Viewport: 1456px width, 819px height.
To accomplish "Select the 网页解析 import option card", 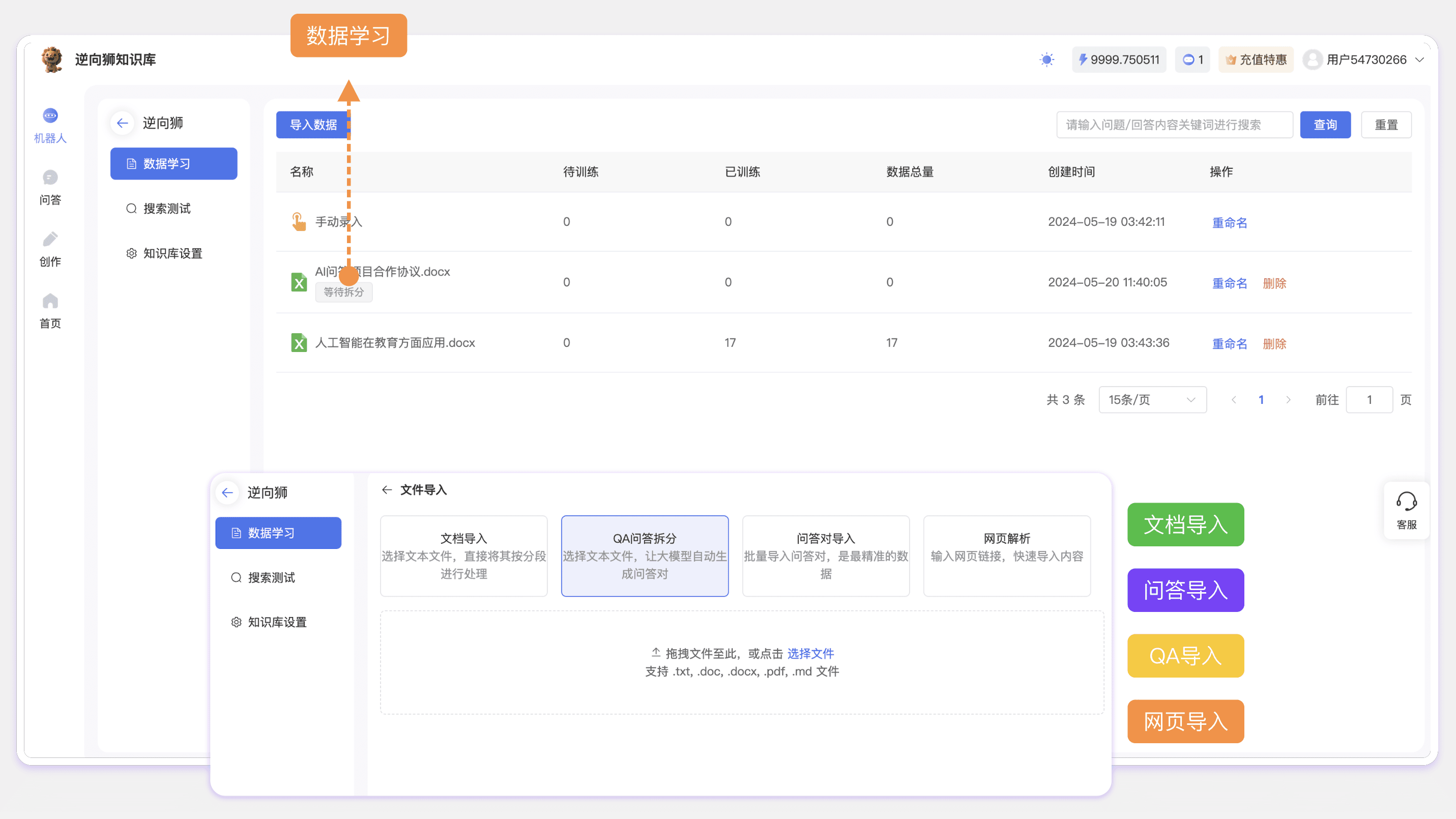I will click(1006, 555).
